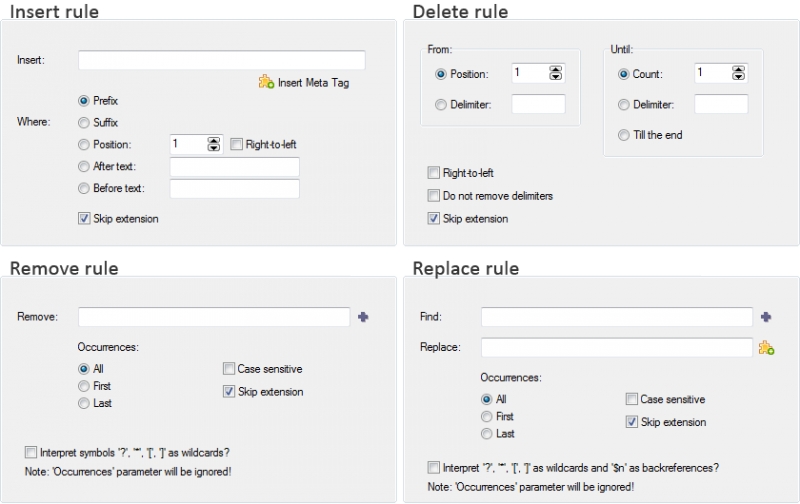The image size is (800, 504).
Task: Enable Do not remove delimiters checkbox
Action: 433,195
